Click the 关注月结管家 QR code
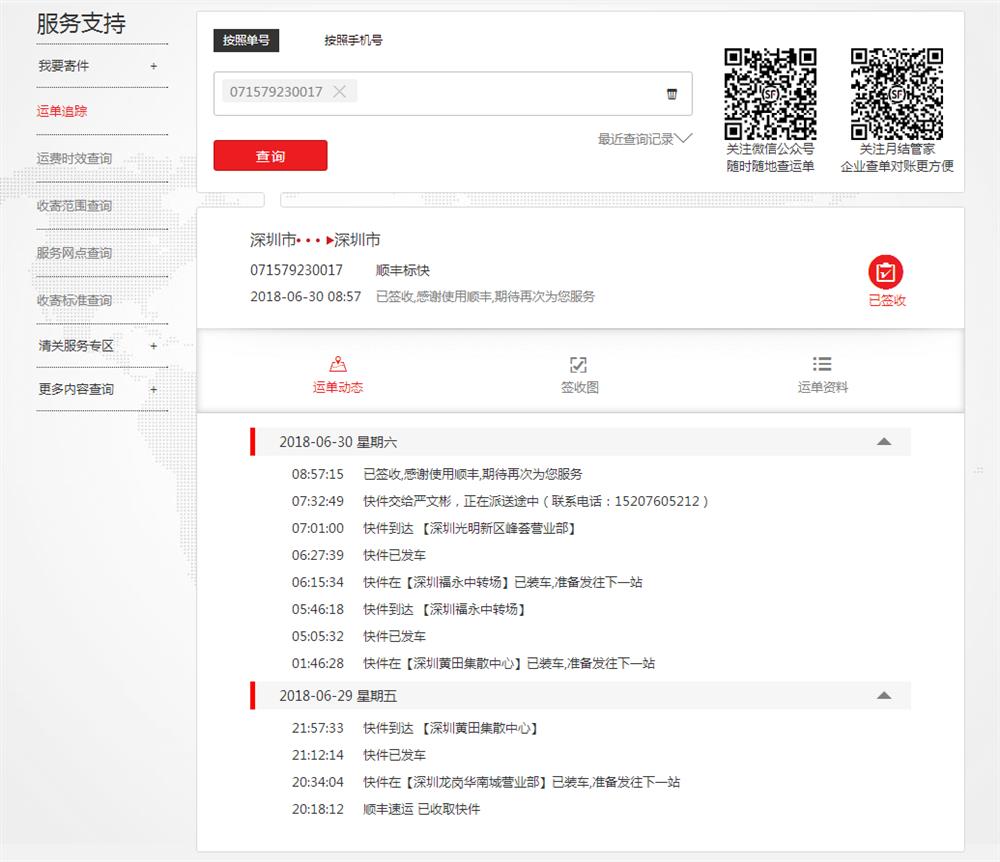Image resolution: width=1000 pixels, height=862 pixels. [897, 94]
